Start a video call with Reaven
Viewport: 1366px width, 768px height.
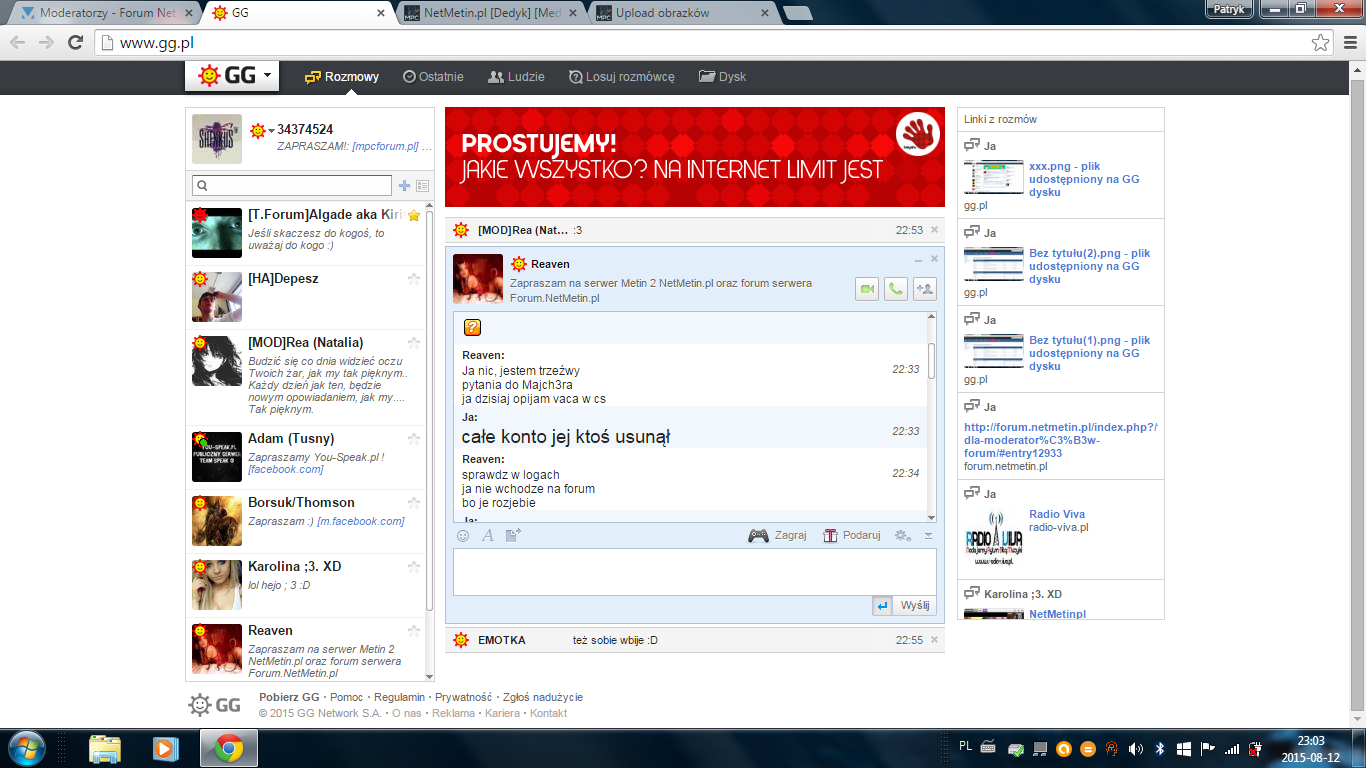tap(867, 289)
